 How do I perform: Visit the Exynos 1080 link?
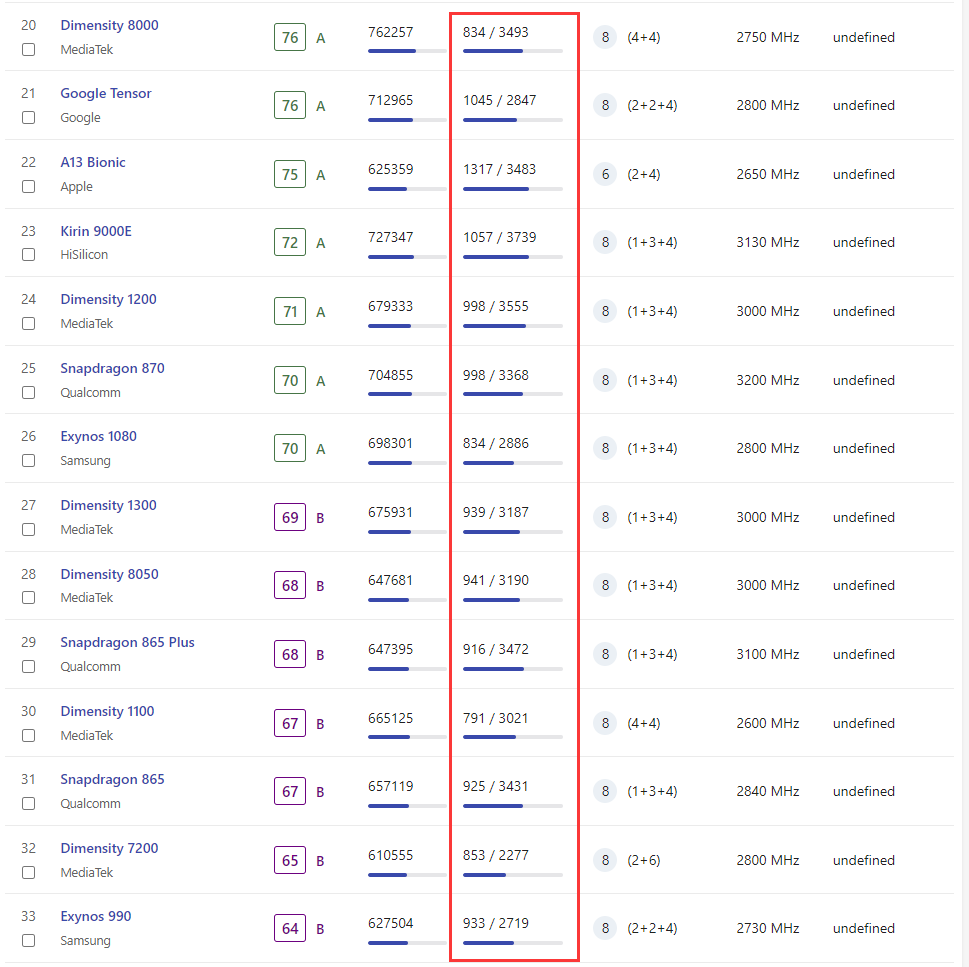pos(98,436)
